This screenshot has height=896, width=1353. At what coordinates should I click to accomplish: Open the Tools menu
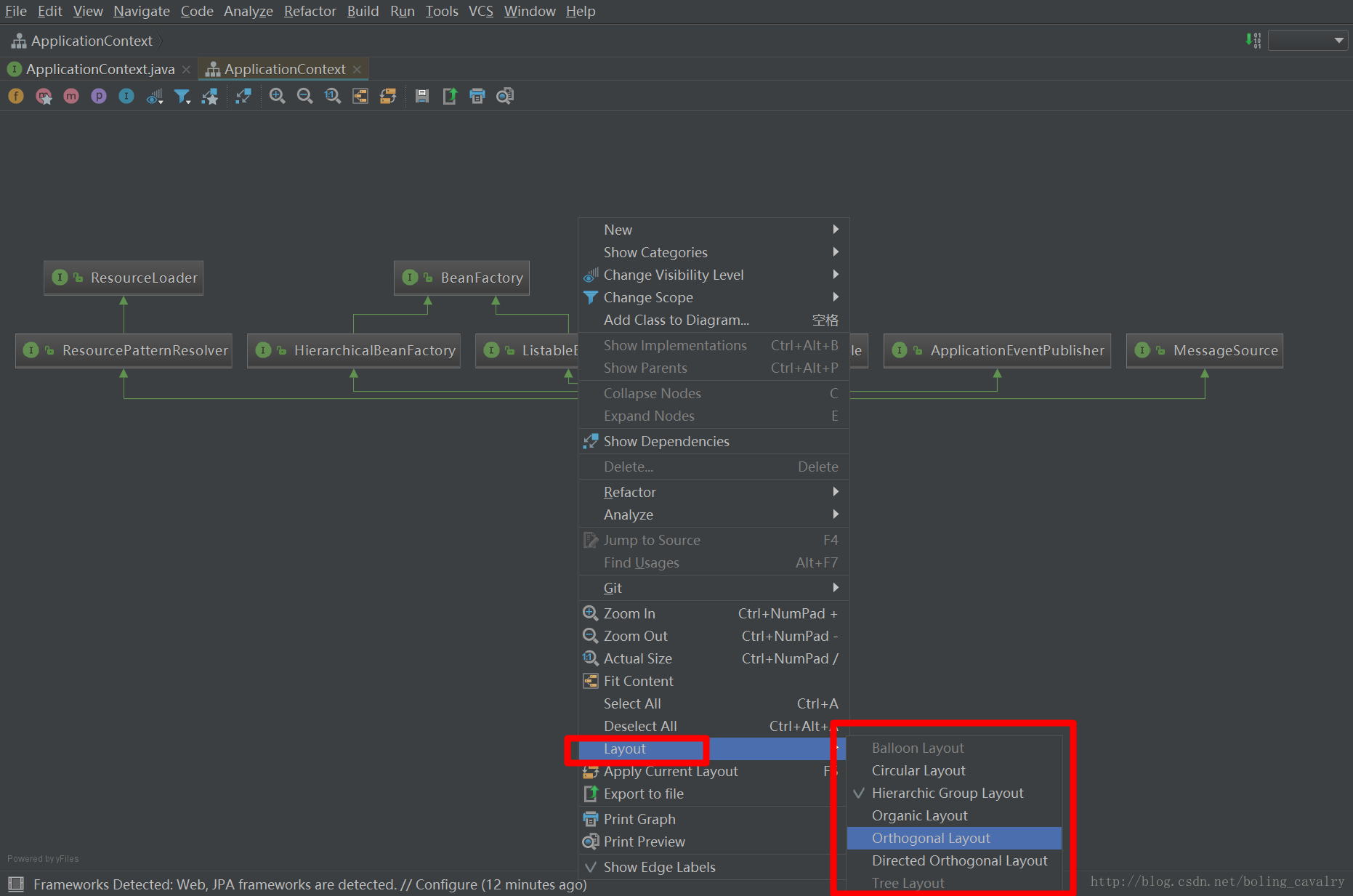point(442,11)
